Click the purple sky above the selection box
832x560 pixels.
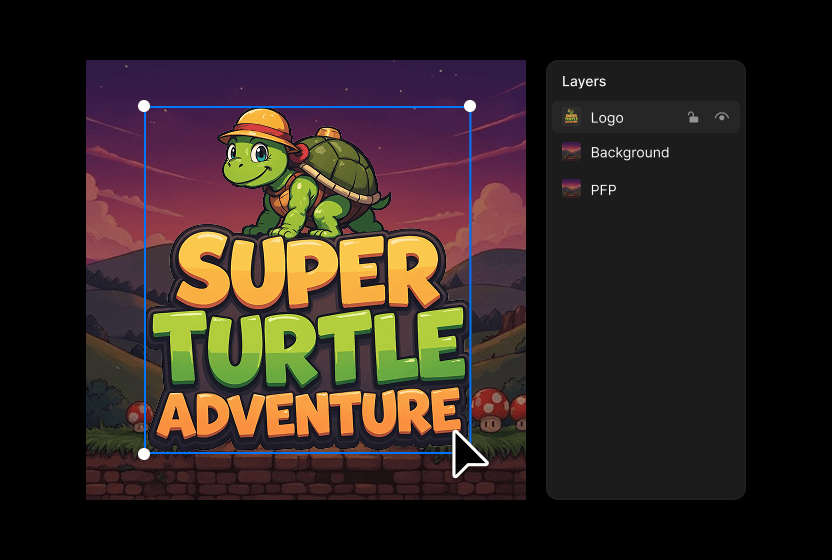300,80
